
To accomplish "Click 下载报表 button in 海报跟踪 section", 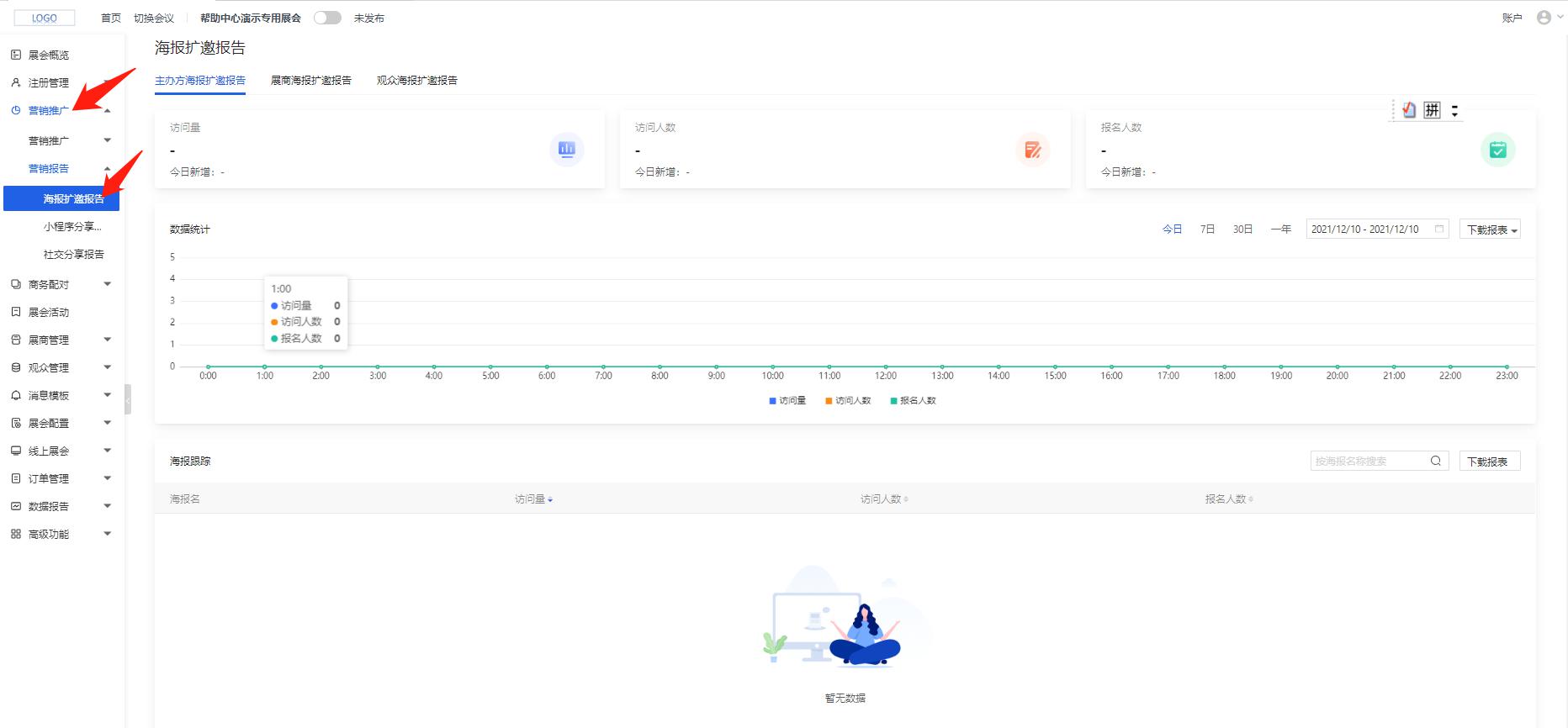I will click(x=1488, y=462).
